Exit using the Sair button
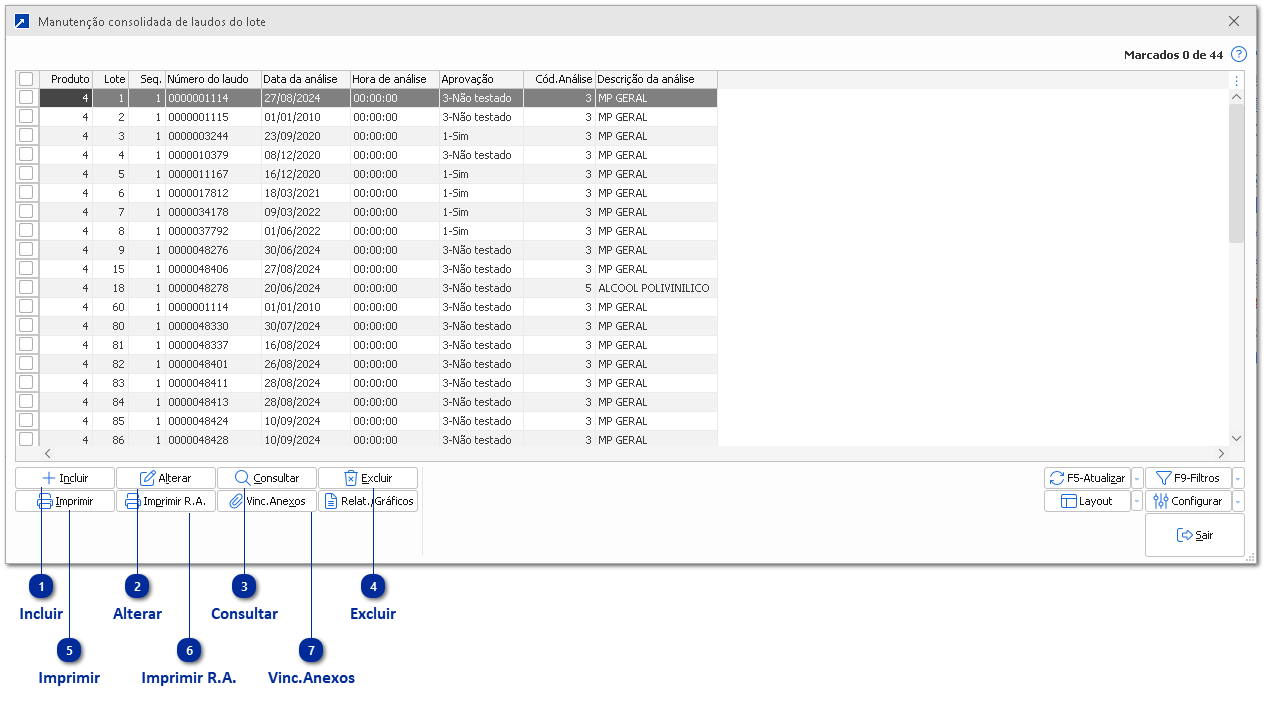This screenshot has height=704, width=1280. point(1195,535)
